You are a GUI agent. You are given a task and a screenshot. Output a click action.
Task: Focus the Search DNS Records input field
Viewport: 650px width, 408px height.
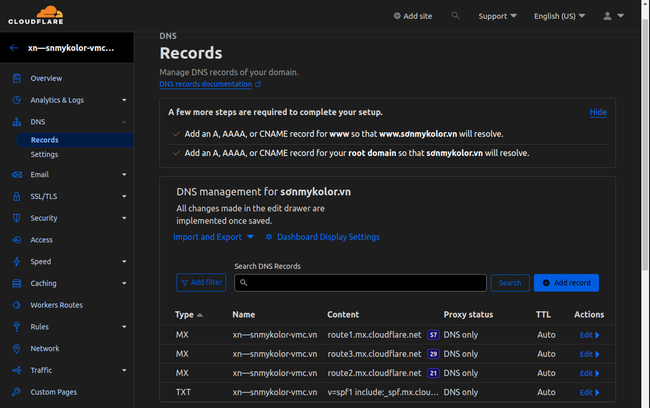[x=360, y=283]
